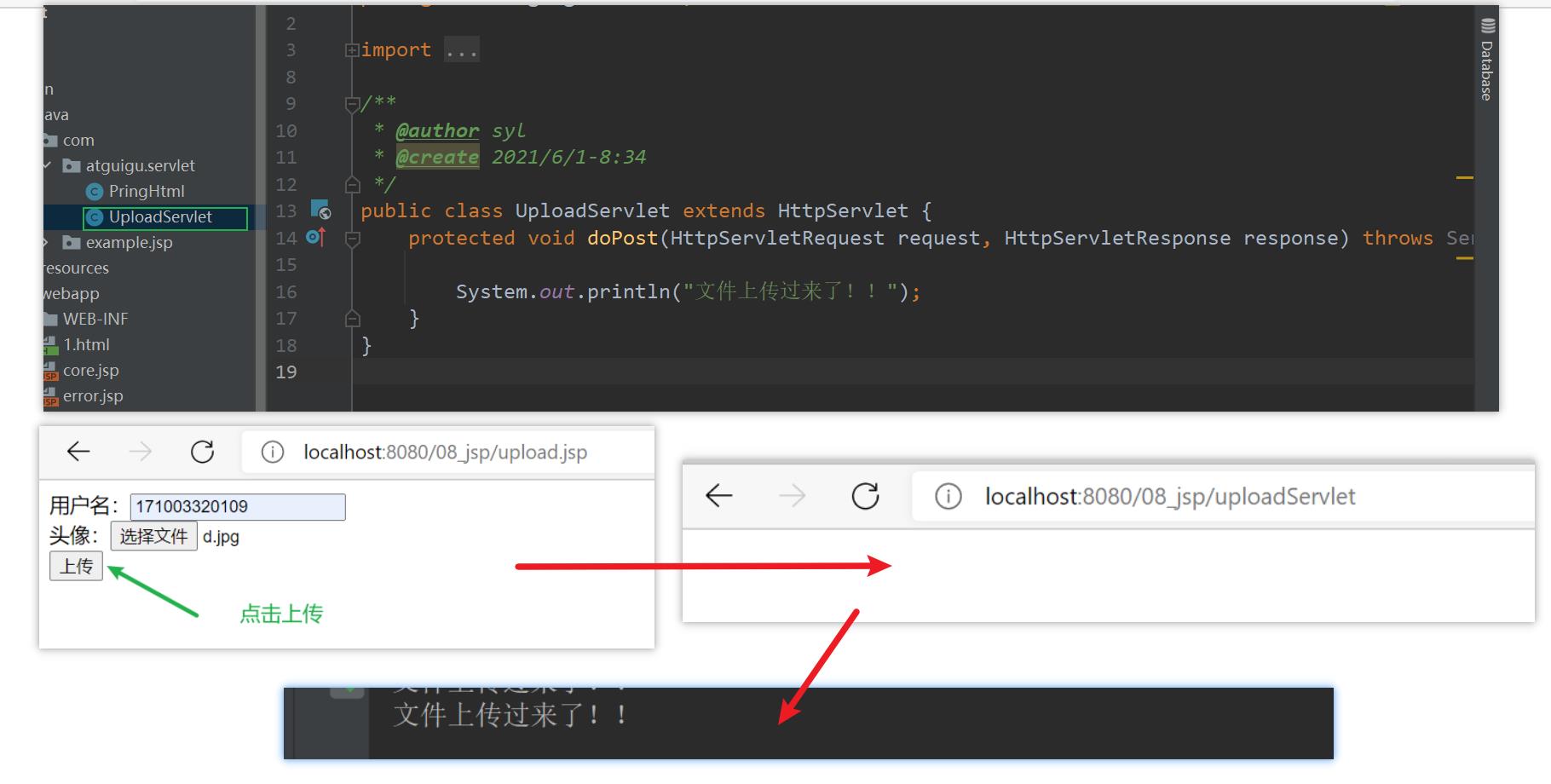Select the com package in the tree

[78, 141]
